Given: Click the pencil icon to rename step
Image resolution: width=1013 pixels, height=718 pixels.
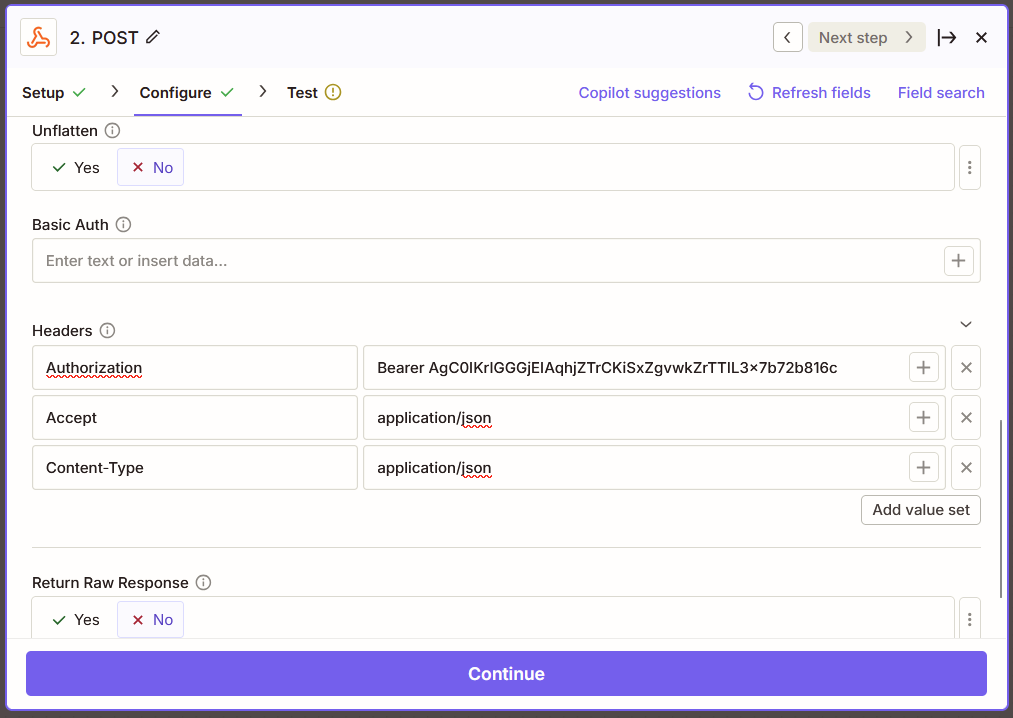Looking at the screenshot, I should (x=153, y=37).
